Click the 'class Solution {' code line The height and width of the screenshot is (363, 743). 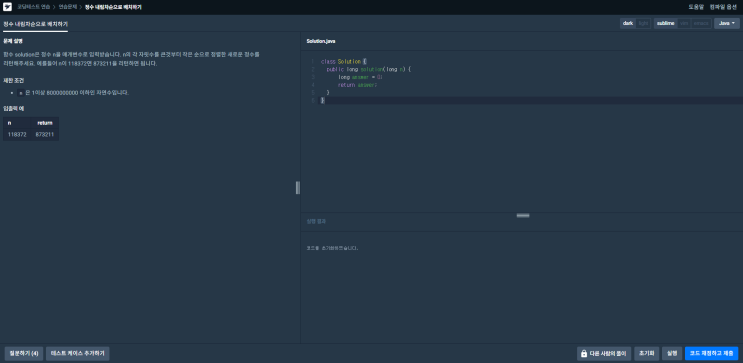tap(344, 62)
